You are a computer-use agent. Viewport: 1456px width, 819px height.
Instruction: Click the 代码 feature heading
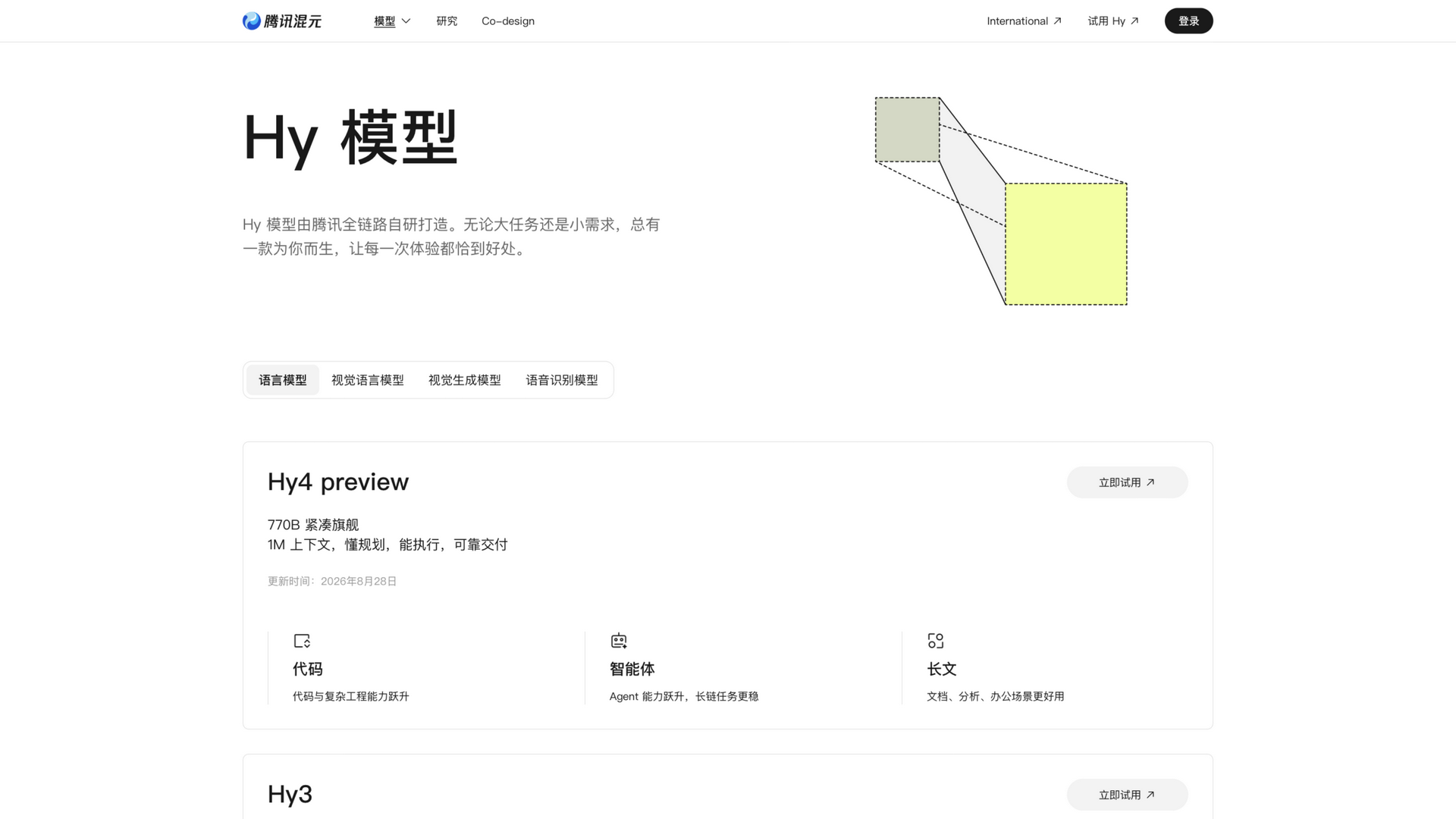pos(308,669)
